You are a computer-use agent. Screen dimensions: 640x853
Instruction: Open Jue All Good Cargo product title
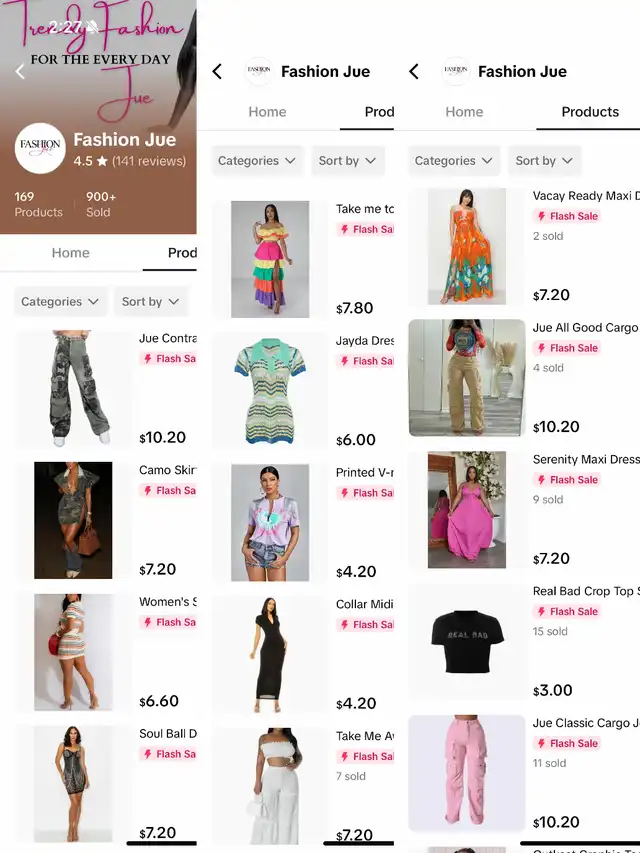585,327
